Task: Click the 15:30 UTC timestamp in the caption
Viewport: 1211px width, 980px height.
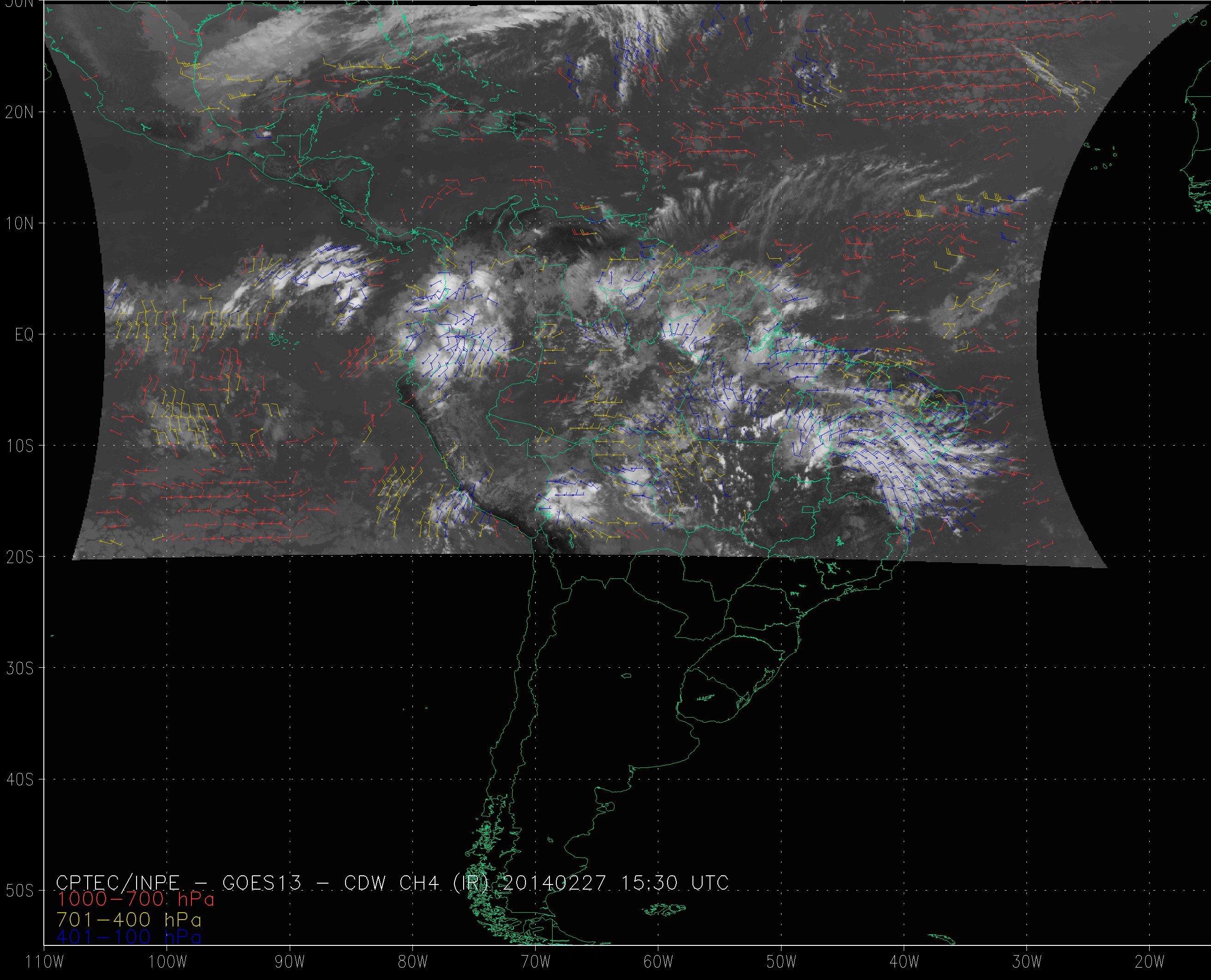Action: pos(674,883)
